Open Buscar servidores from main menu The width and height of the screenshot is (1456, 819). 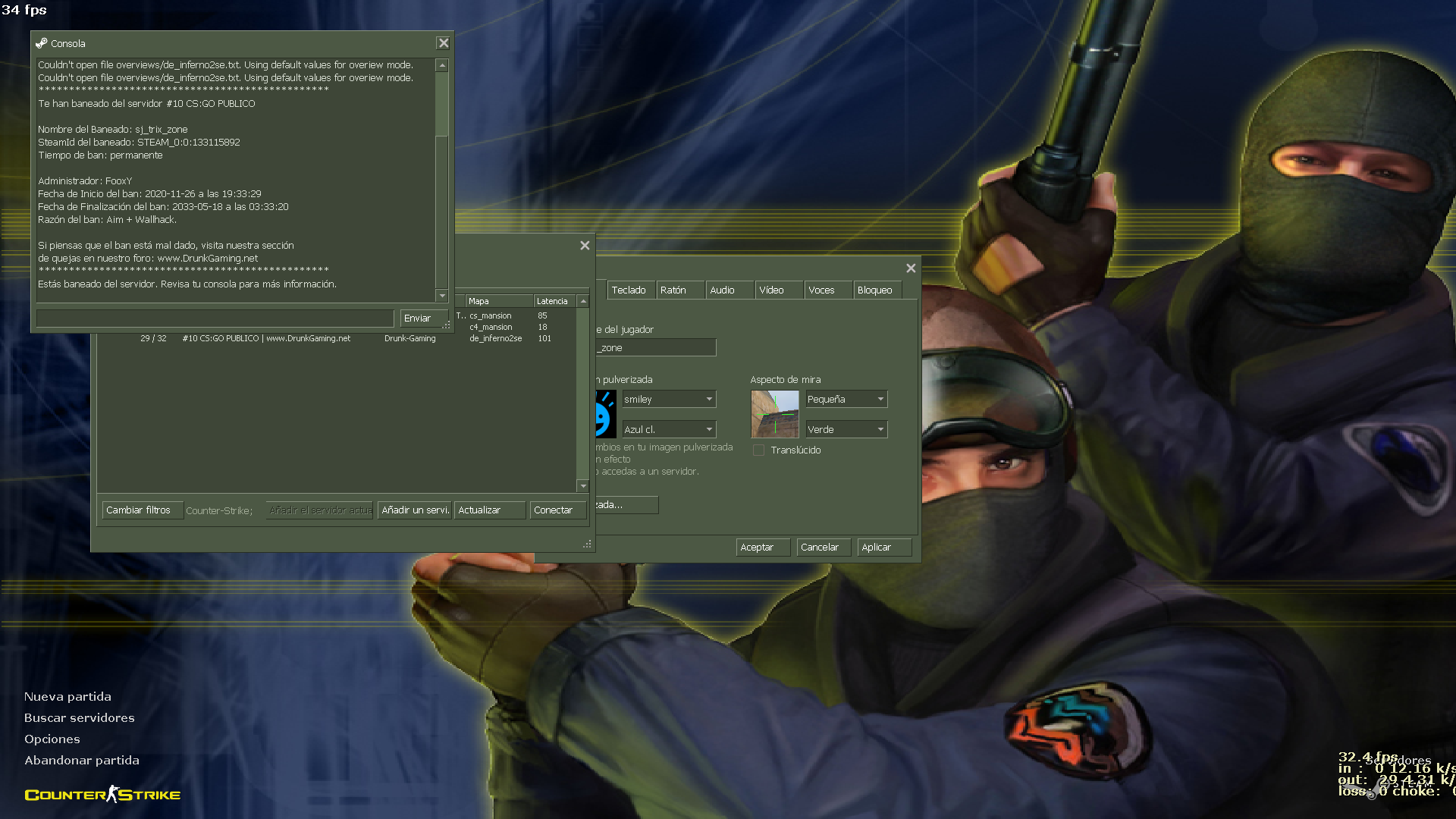click(80, 718)
